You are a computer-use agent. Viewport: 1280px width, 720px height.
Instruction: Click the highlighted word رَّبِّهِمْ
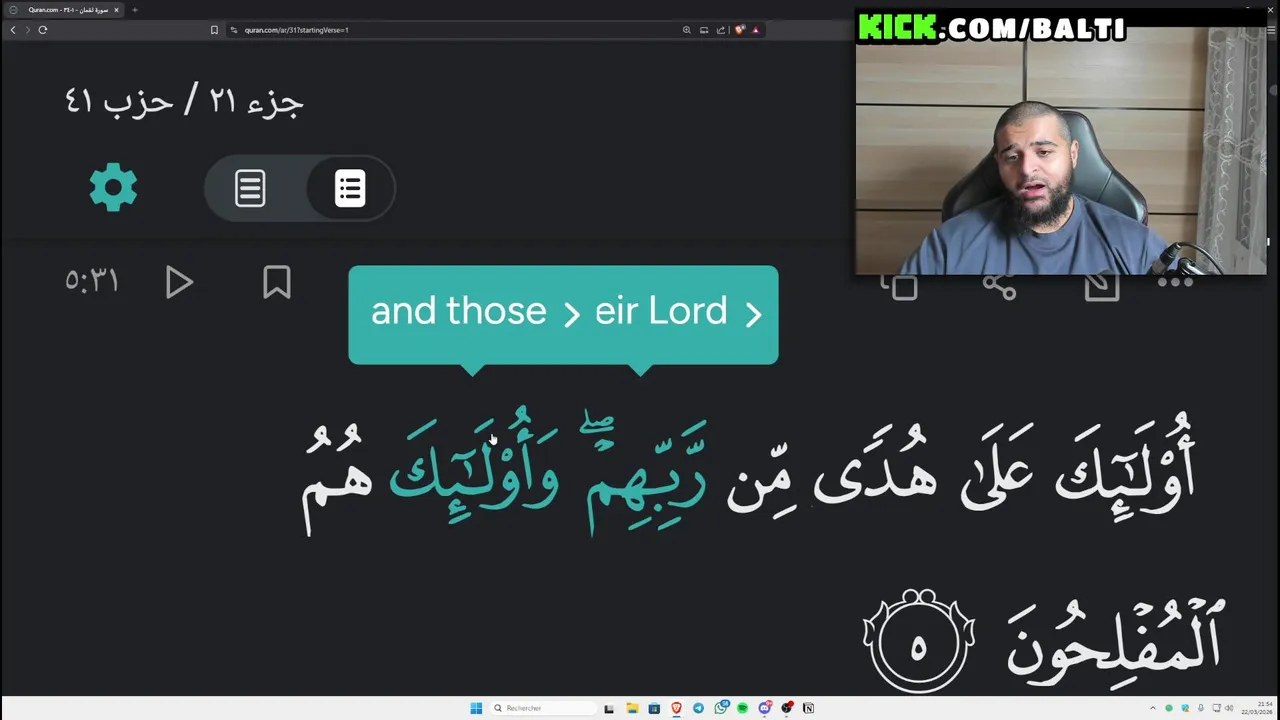[646, 475]
